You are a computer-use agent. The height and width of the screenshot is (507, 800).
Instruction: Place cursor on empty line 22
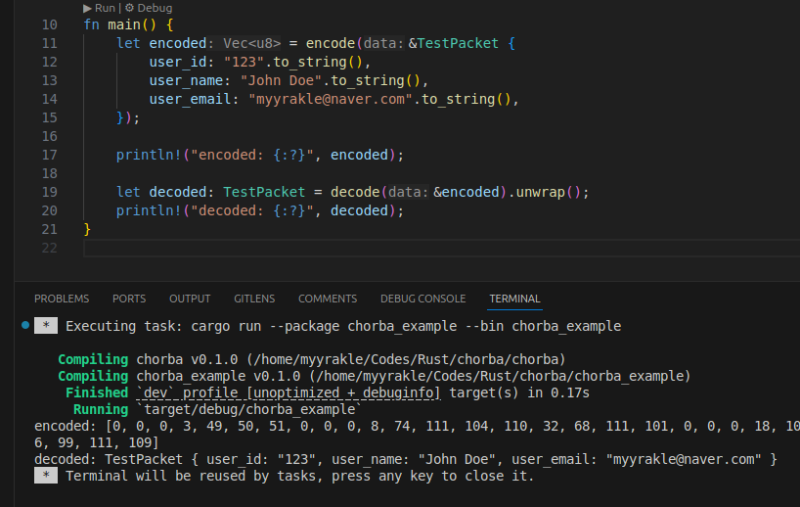[441, 248]
